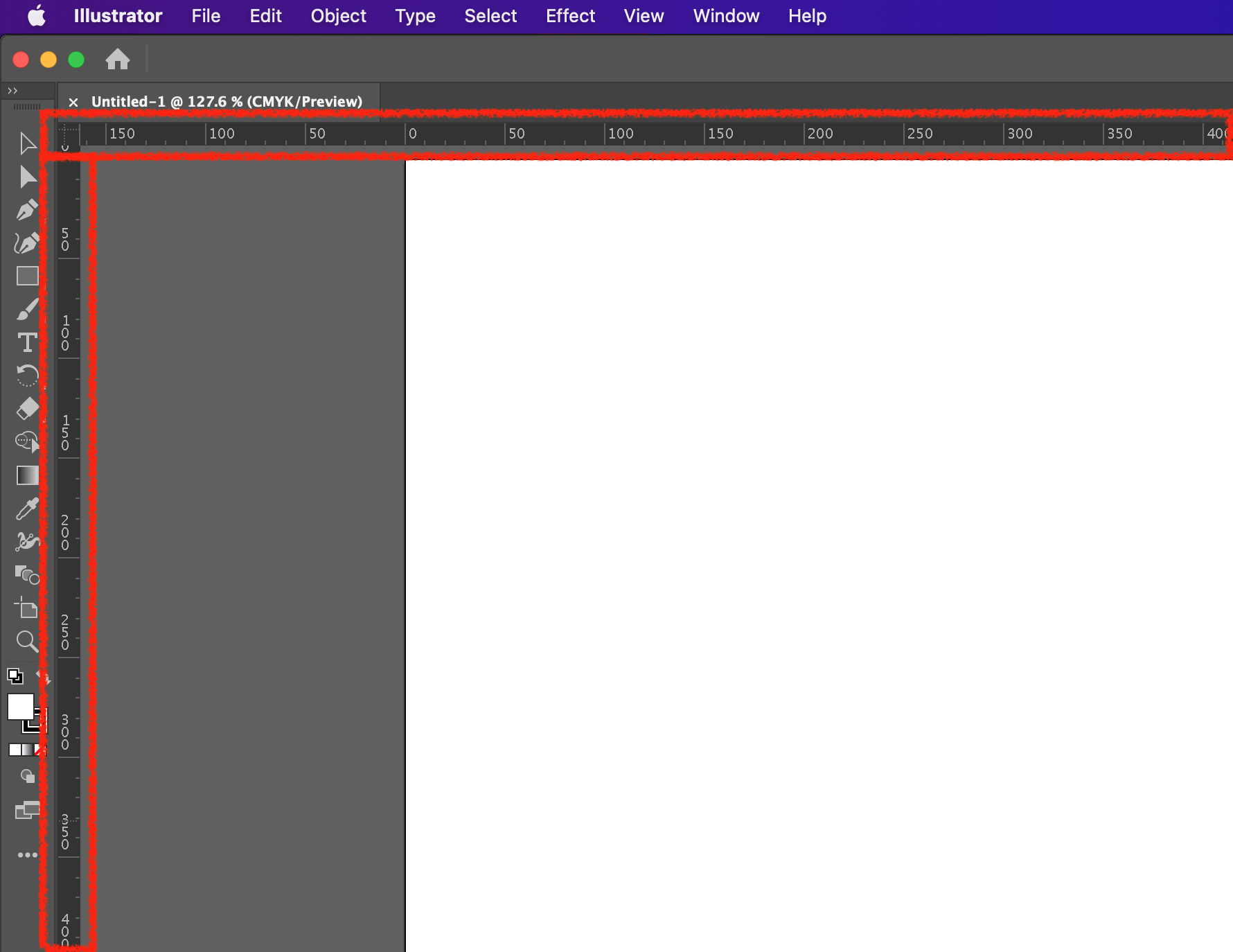This screenshot has height=952, width=1233.
Task: Go to the Home screen icon
Action: pos(118,60)
